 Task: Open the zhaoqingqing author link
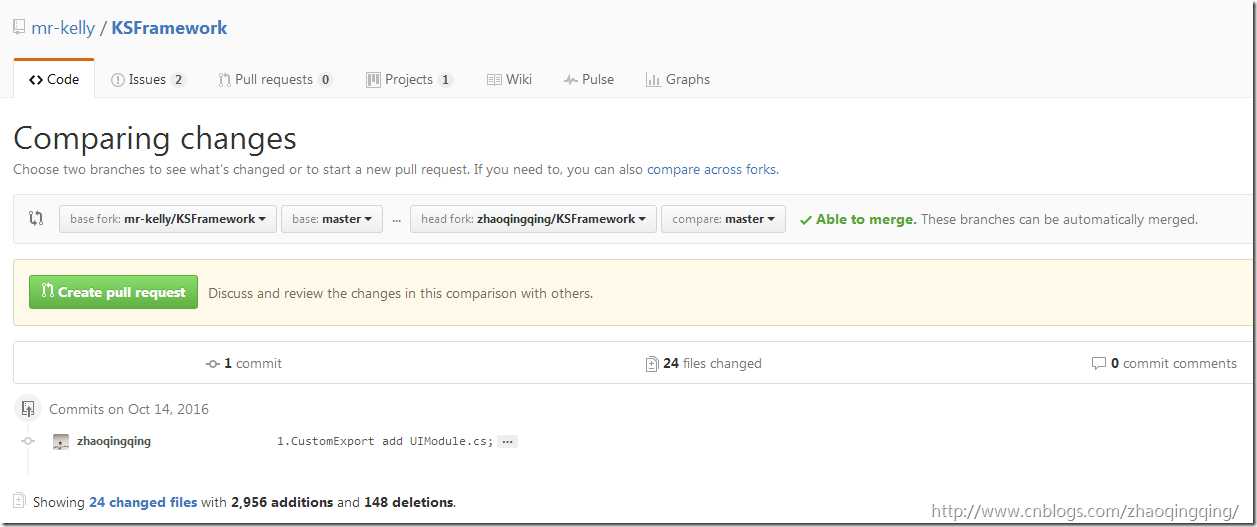click(x=114, y=440)
